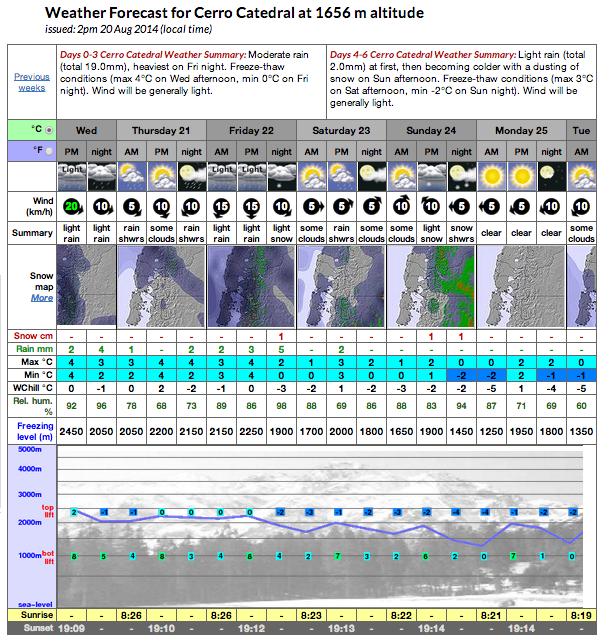
Task: Click Friday night light snow icon
Action: (281, 176)
